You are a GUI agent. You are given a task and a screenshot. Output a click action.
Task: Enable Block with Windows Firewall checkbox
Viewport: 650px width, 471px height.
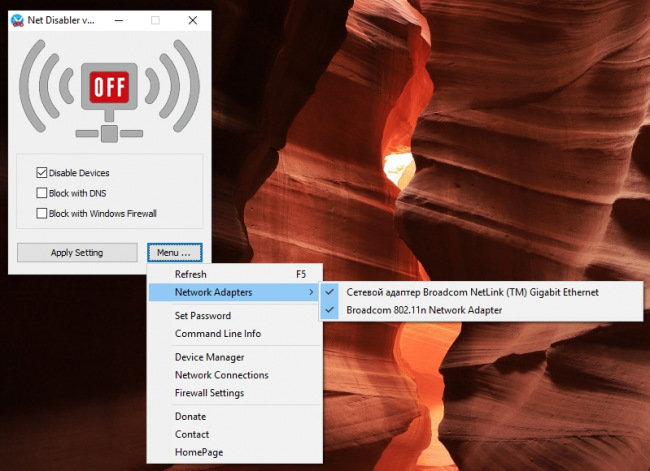pos(41,213)
